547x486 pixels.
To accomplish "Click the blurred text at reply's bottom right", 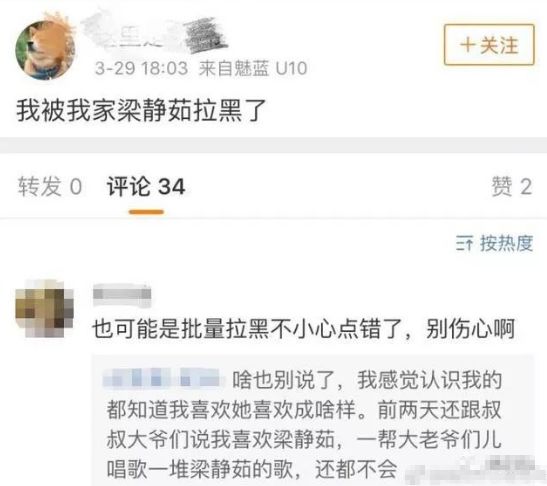I will pos(470,468).
